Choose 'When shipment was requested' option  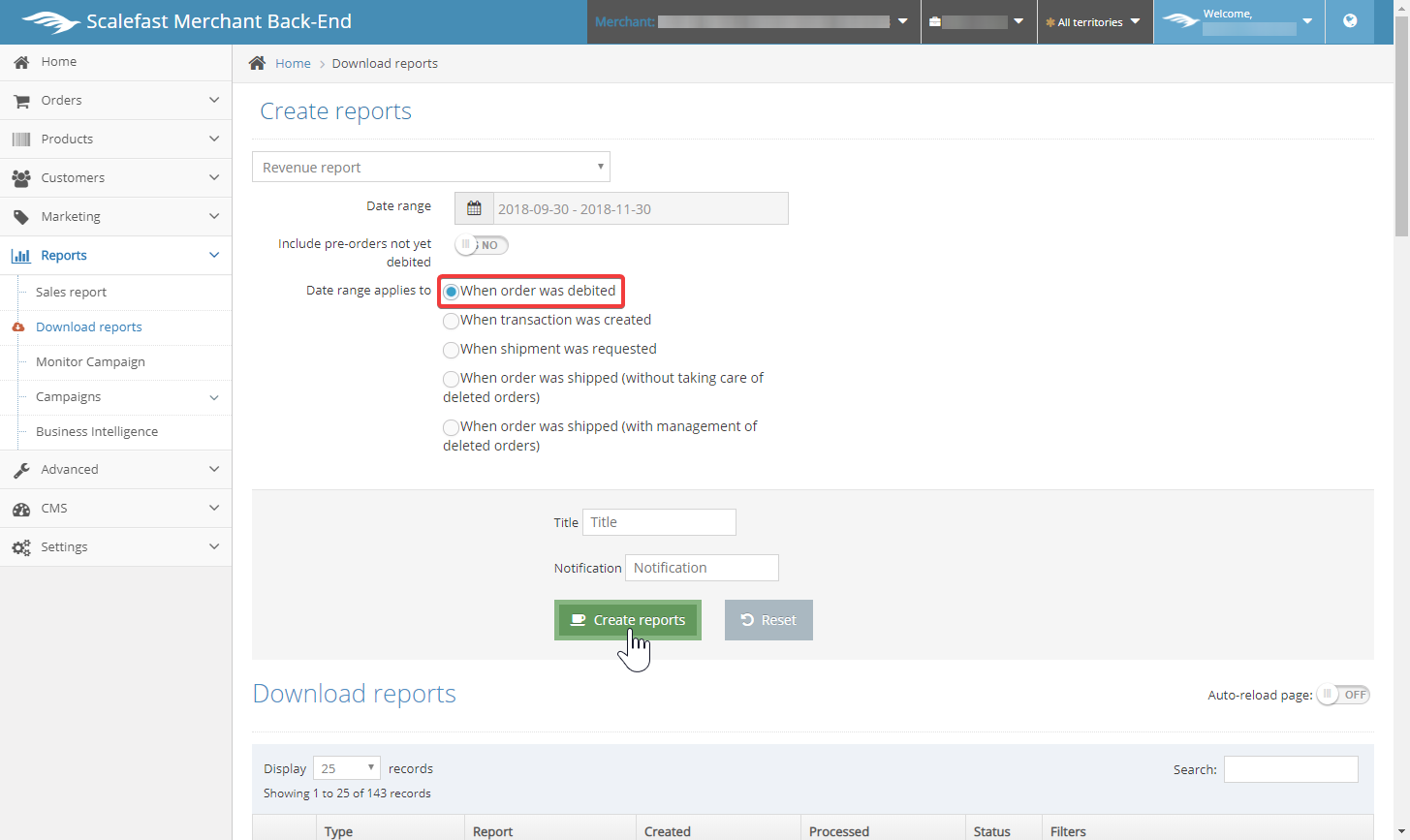[x=451, y=350]
